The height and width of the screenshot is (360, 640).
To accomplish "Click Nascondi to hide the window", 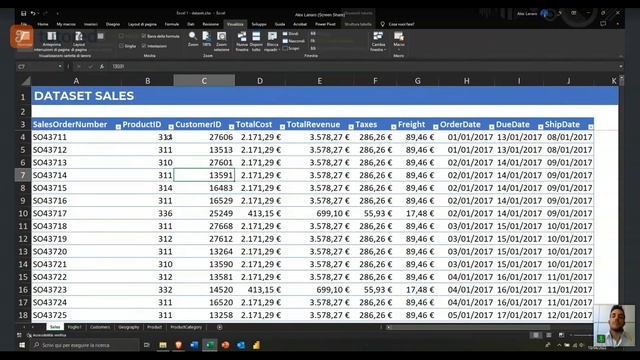I will coord(293,41).
